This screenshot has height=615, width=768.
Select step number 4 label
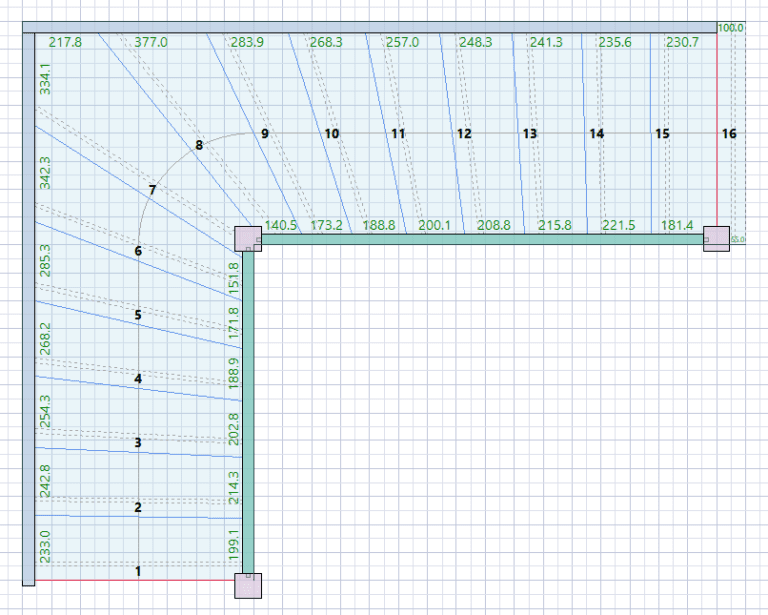tap(138, 378)
